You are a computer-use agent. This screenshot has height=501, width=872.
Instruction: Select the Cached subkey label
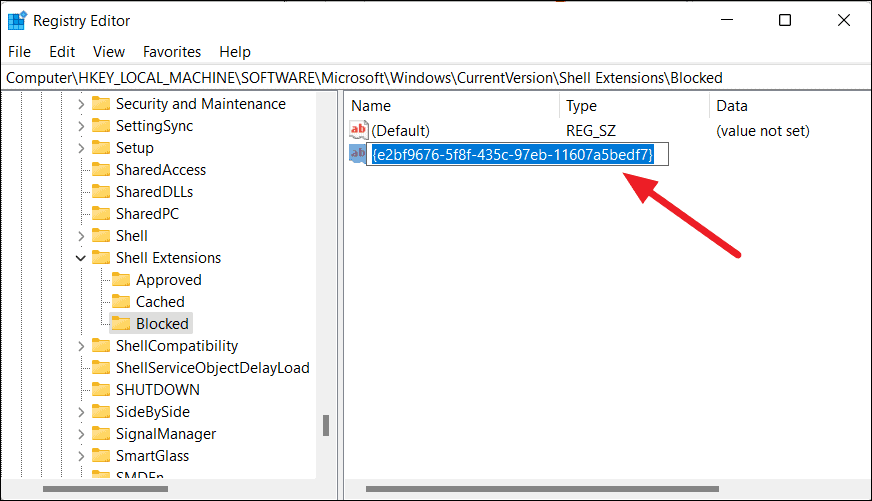(160, 302)
